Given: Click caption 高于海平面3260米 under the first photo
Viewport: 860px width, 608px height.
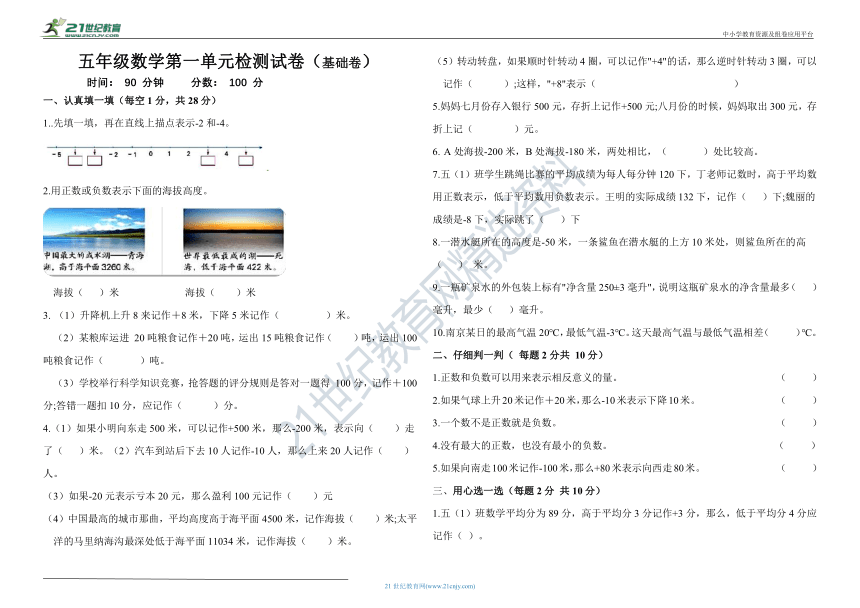Looking at the screenshot, I should pyautogui.click(x=97, y=267).
